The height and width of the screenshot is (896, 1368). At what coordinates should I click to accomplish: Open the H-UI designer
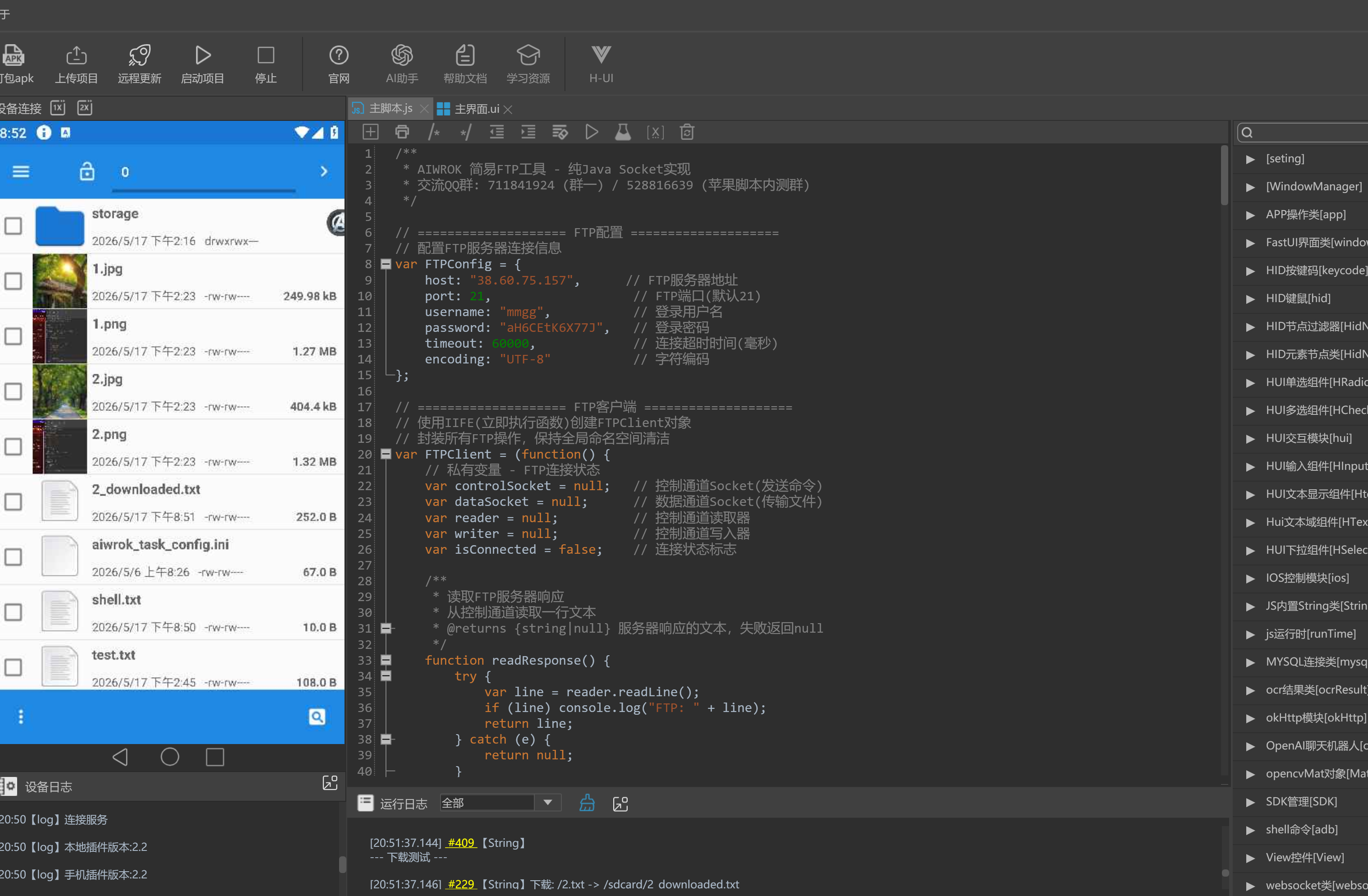pyautogui.click(x=601, y=64)
